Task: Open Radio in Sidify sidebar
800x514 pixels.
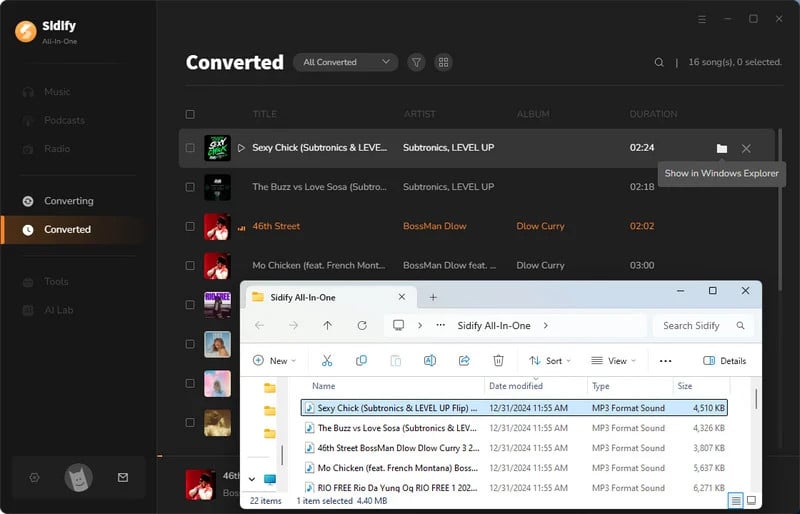Action: [57, 149]
